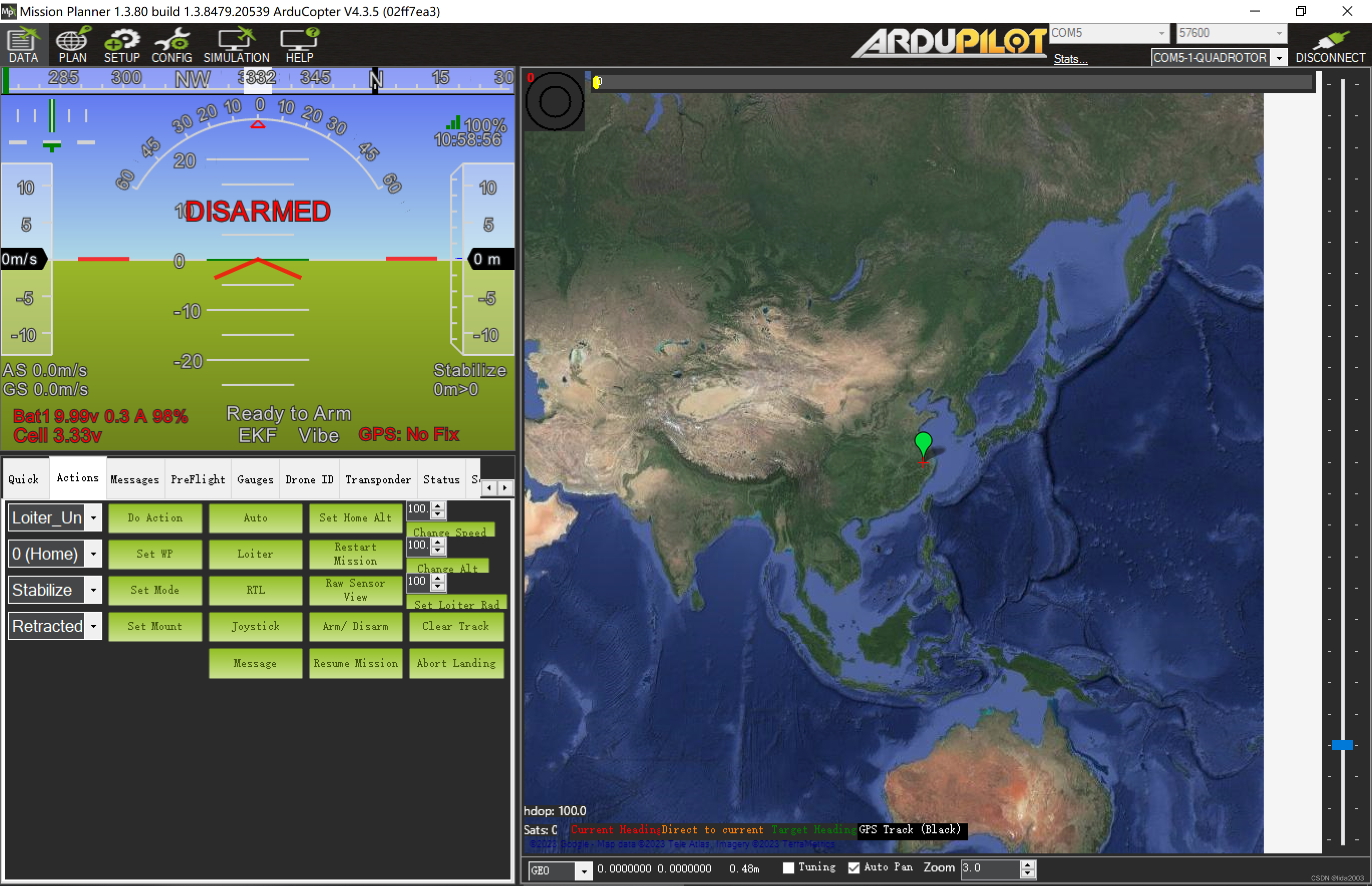1372x886 pixels.
Task: Open the Stats... link
Action: (1070, 59)
